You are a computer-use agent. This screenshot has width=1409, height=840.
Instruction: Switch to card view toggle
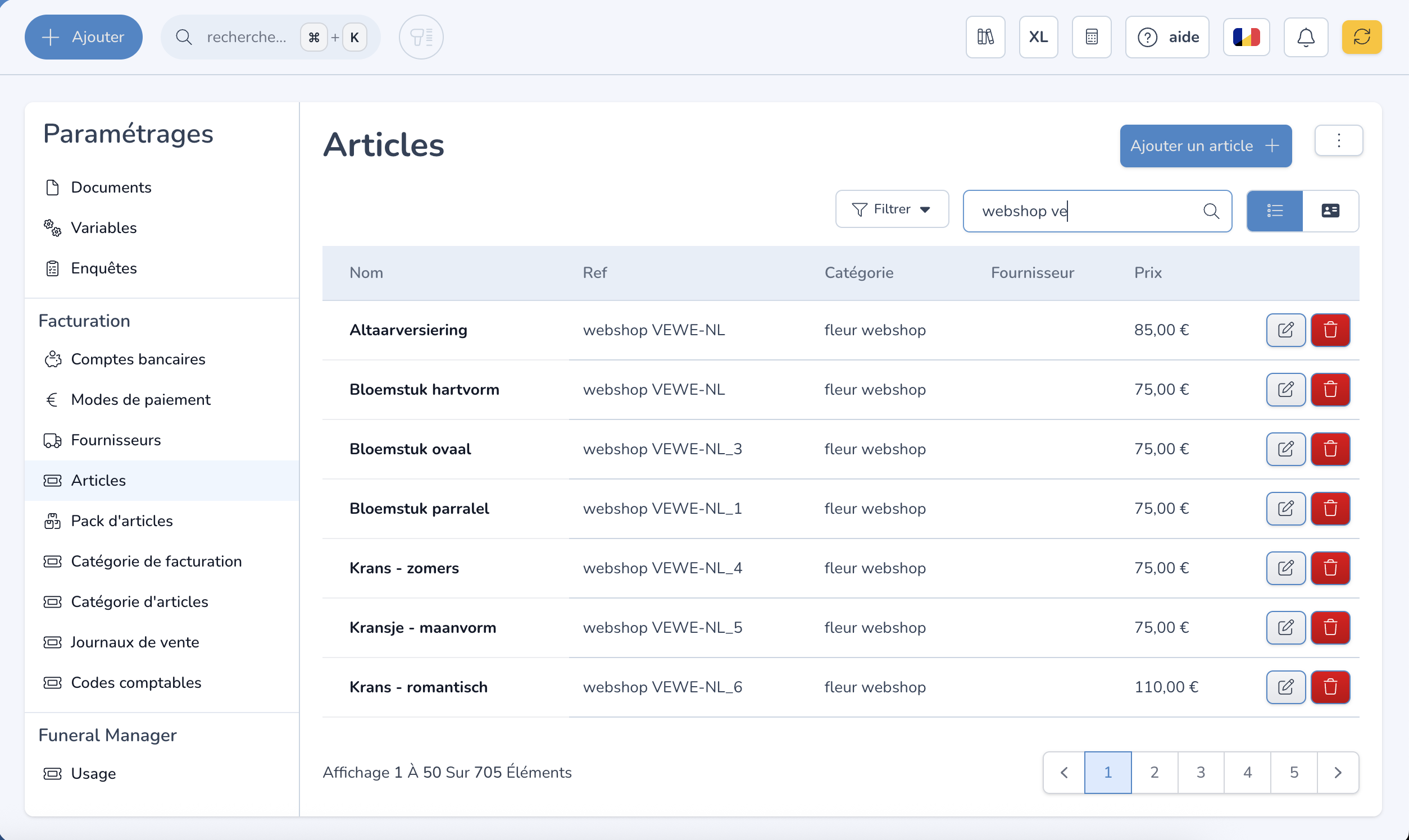(1330, 211)
